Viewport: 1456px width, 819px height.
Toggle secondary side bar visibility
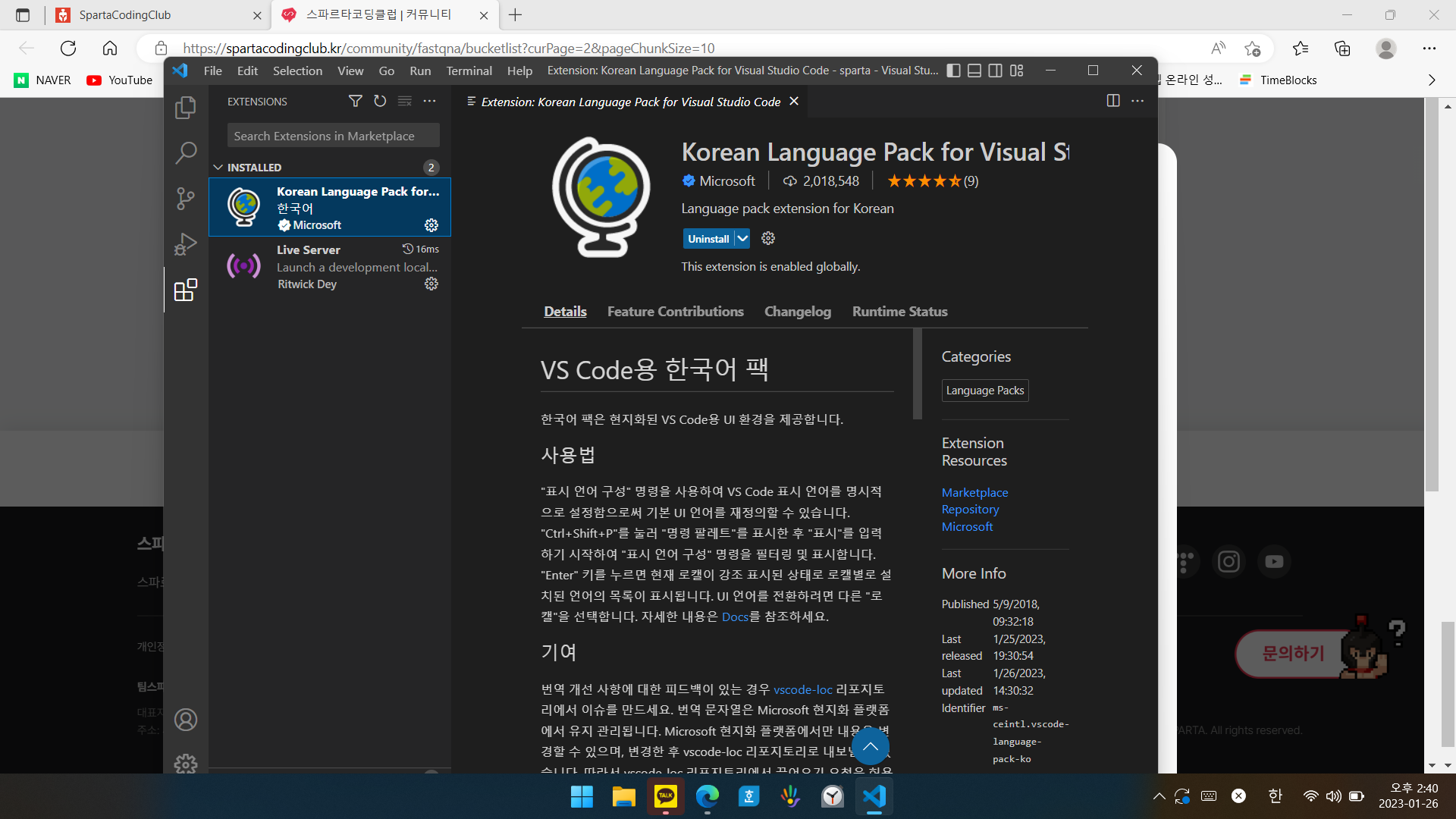[x=996, y=71]
